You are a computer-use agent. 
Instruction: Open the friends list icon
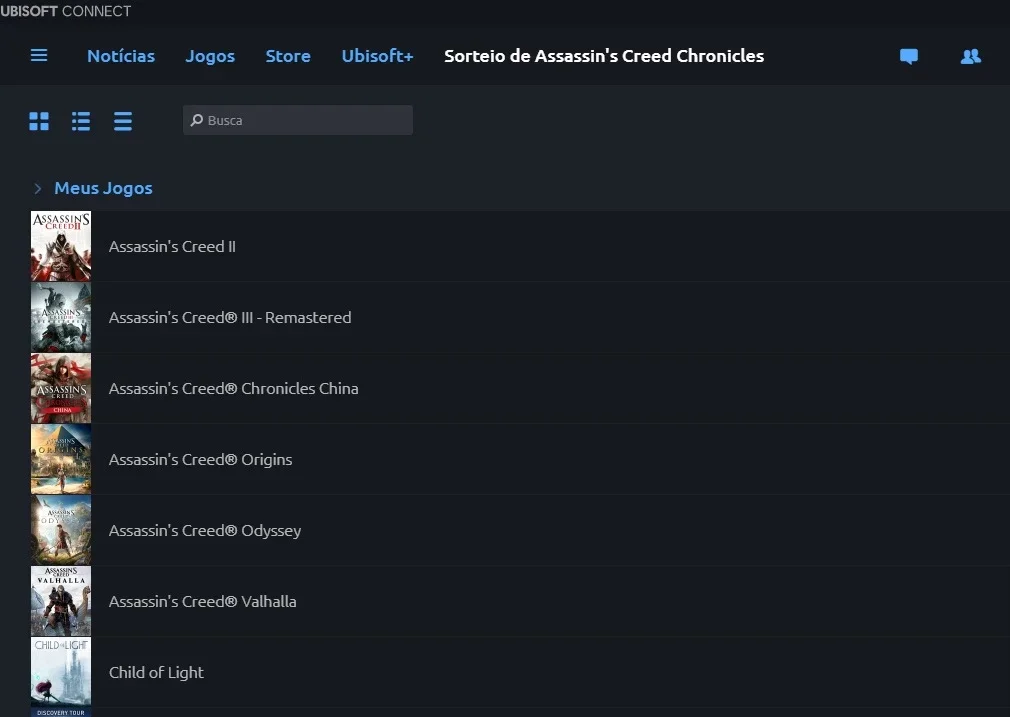[971, 56]
